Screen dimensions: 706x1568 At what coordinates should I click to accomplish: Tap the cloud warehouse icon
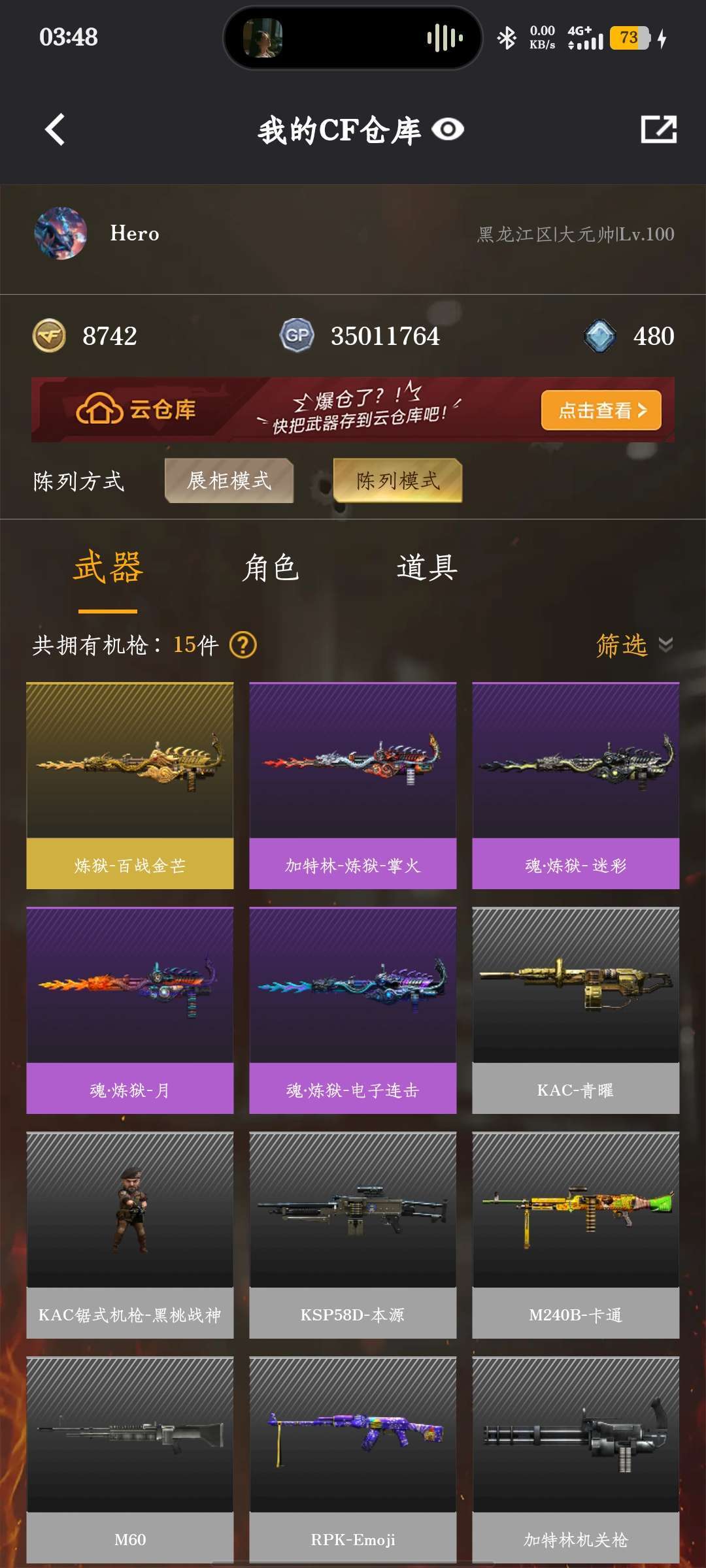99,410
